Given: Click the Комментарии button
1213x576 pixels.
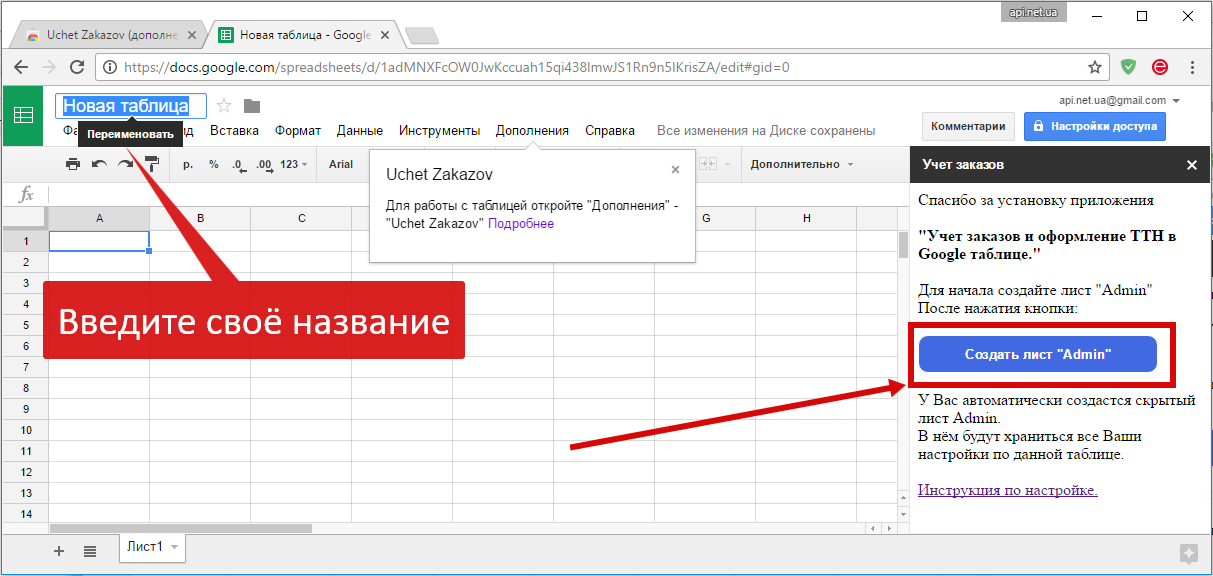Looking at the screenshot, I should pyautogui.click(x=968, y=127).
